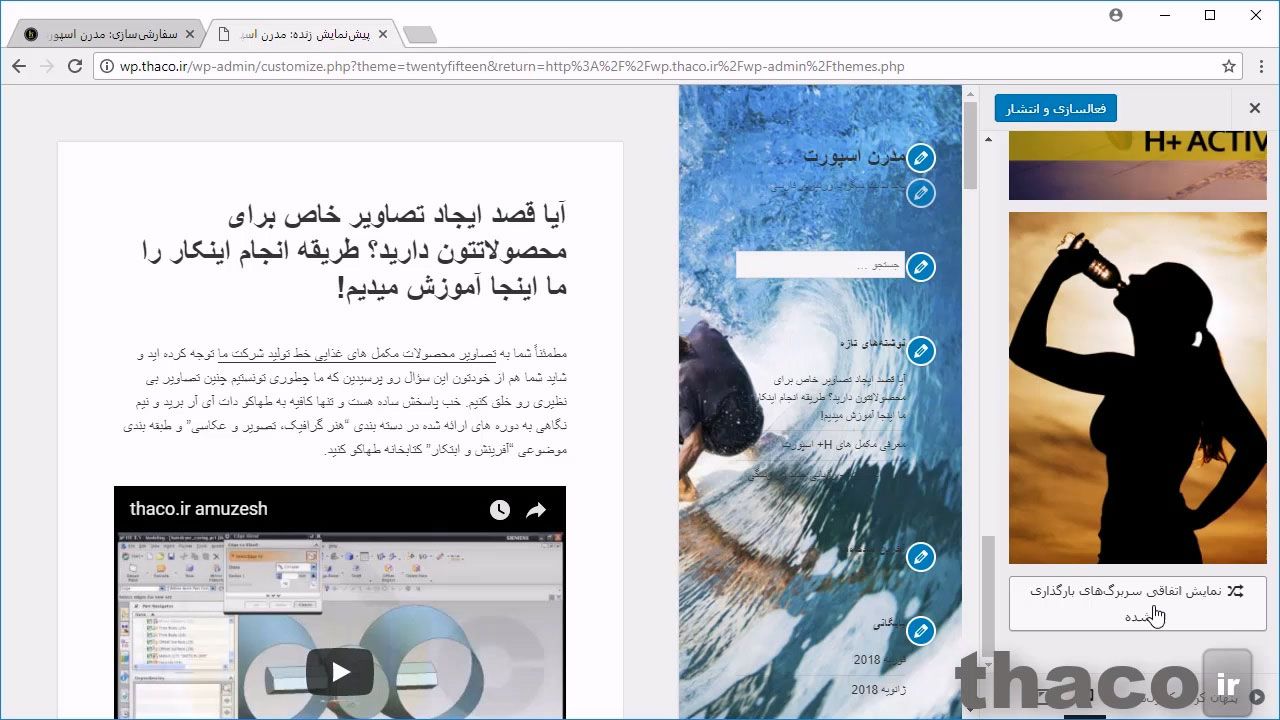Bookmark this page with star icon
The width and height of the screenshot is (1280, 720).
click(x=1229, y=66)
